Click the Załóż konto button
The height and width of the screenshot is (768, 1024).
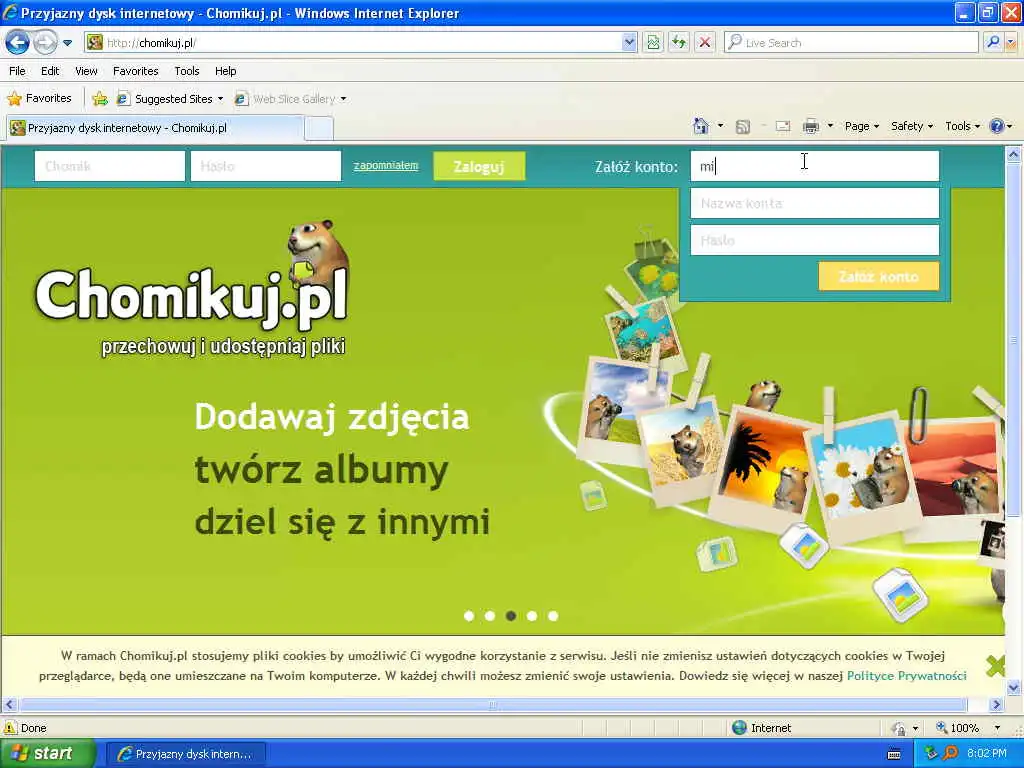tap(878, 276)
